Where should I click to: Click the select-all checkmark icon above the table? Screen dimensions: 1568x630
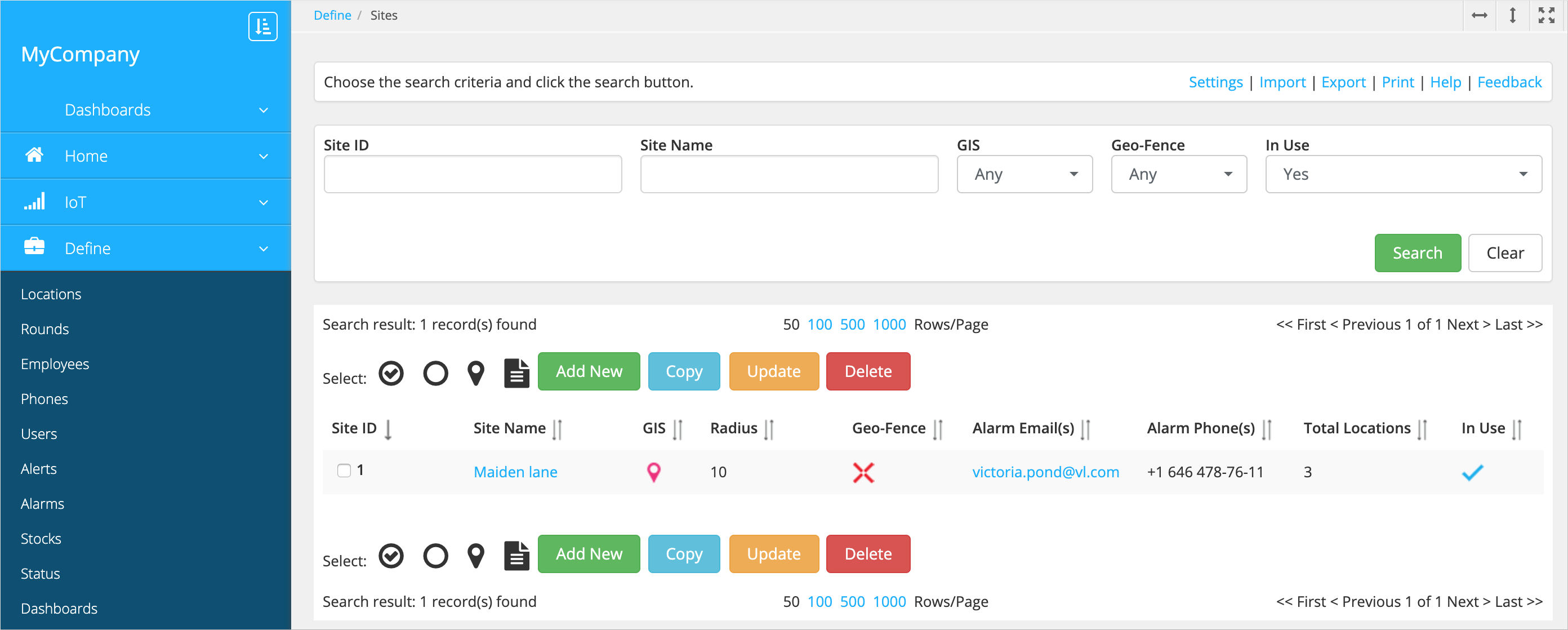391,373
